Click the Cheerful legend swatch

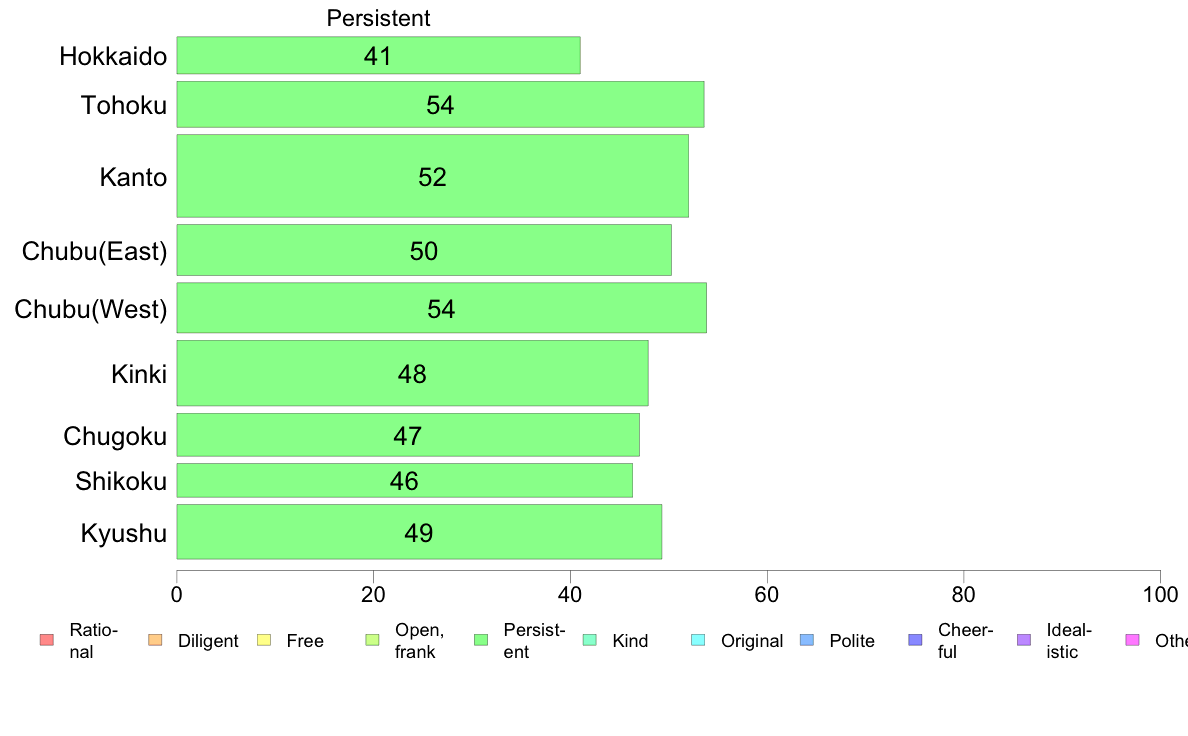pos(915,640)
